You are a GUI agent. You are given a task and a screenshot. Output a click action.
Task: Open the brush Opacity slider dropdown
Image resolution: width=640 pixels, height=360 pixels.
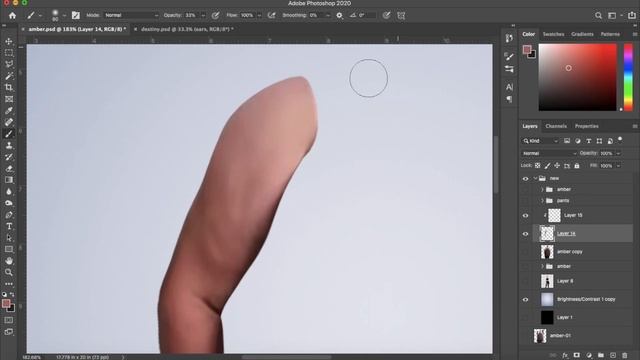coord(203,16)
